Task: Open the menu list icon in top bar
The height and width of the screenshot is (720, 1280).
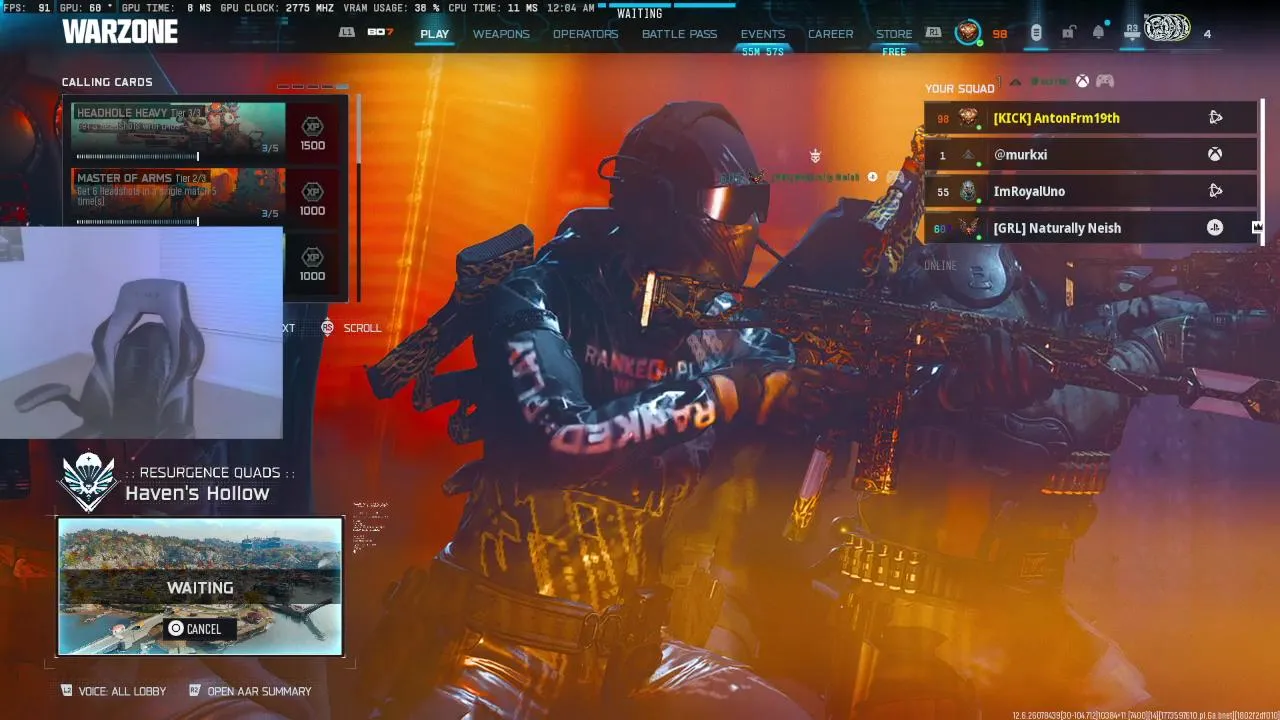Action: pyautogui.click(x=1036, y=33)
